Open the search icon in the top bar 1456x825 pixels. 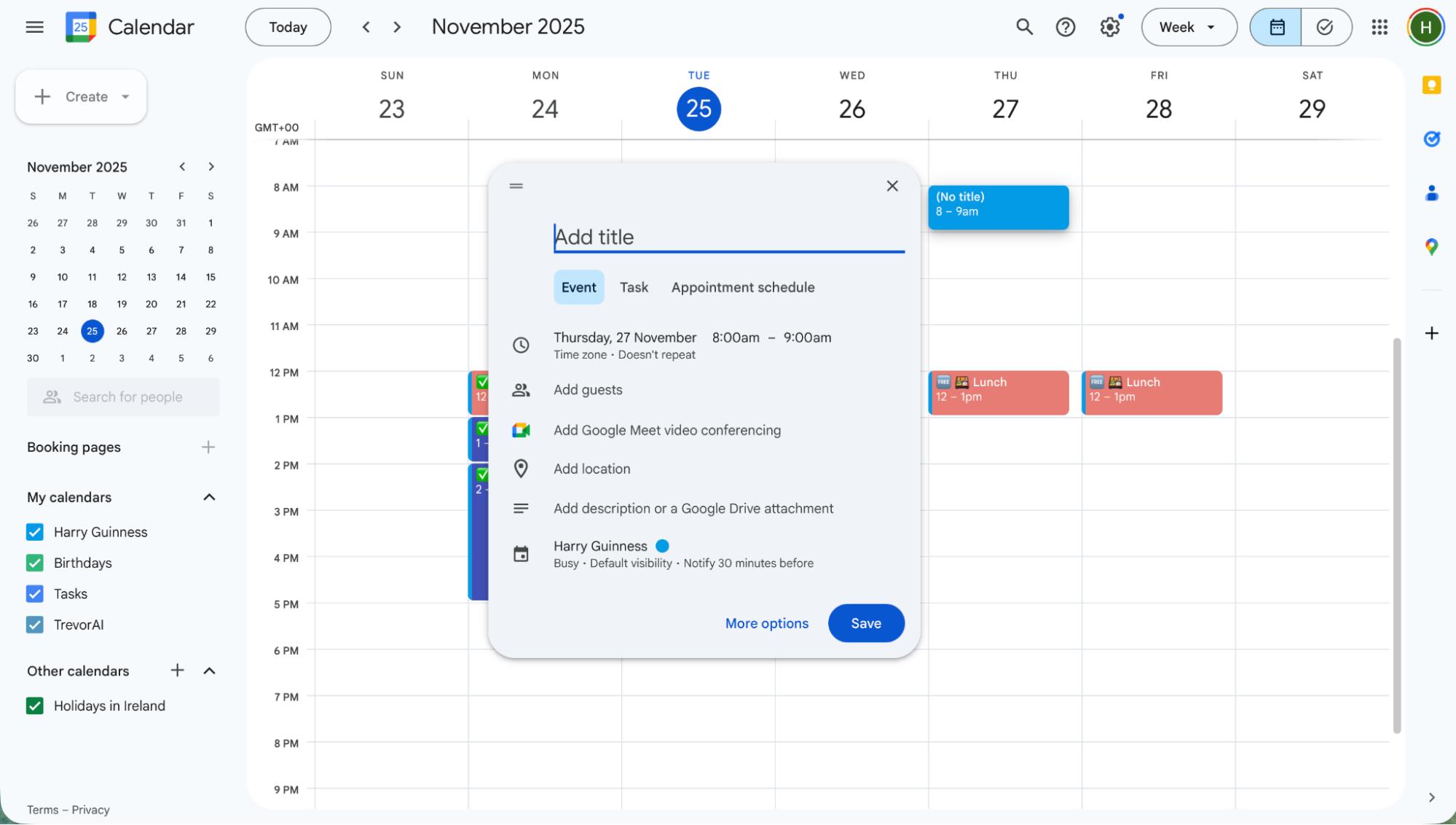click(1024, 27)
